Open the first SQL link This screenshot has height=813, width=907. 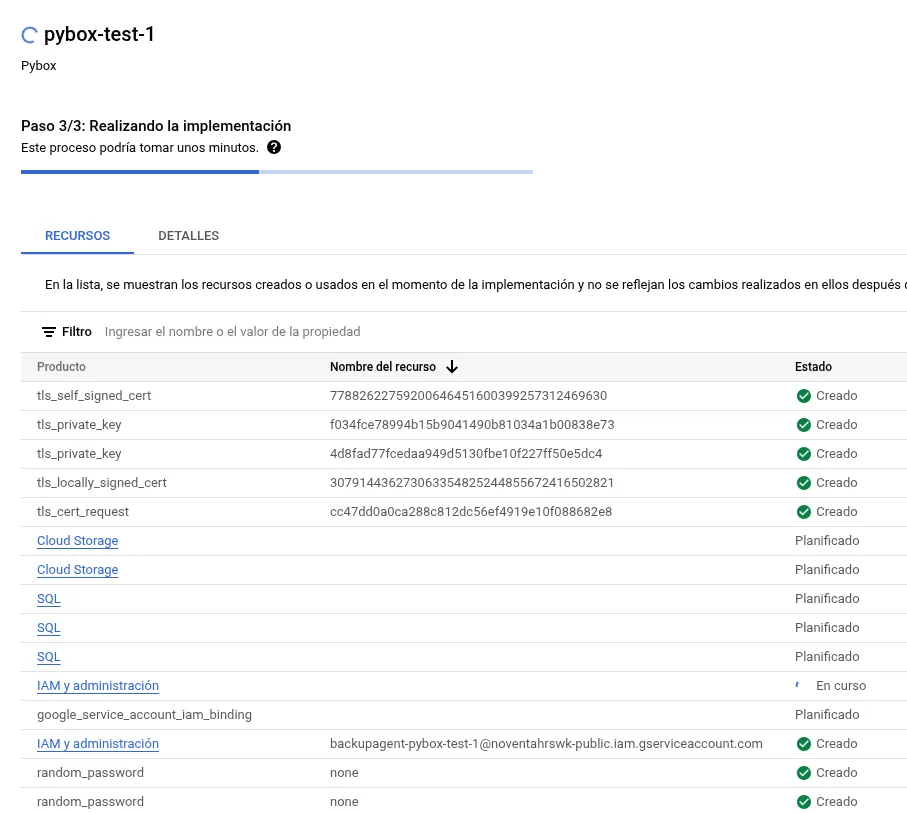coord(49,598)
